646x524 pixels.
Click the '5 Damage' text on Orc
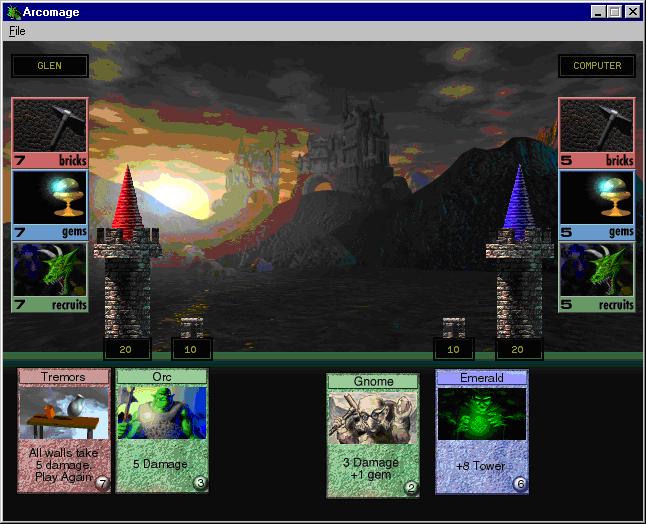tap(160, 464)
